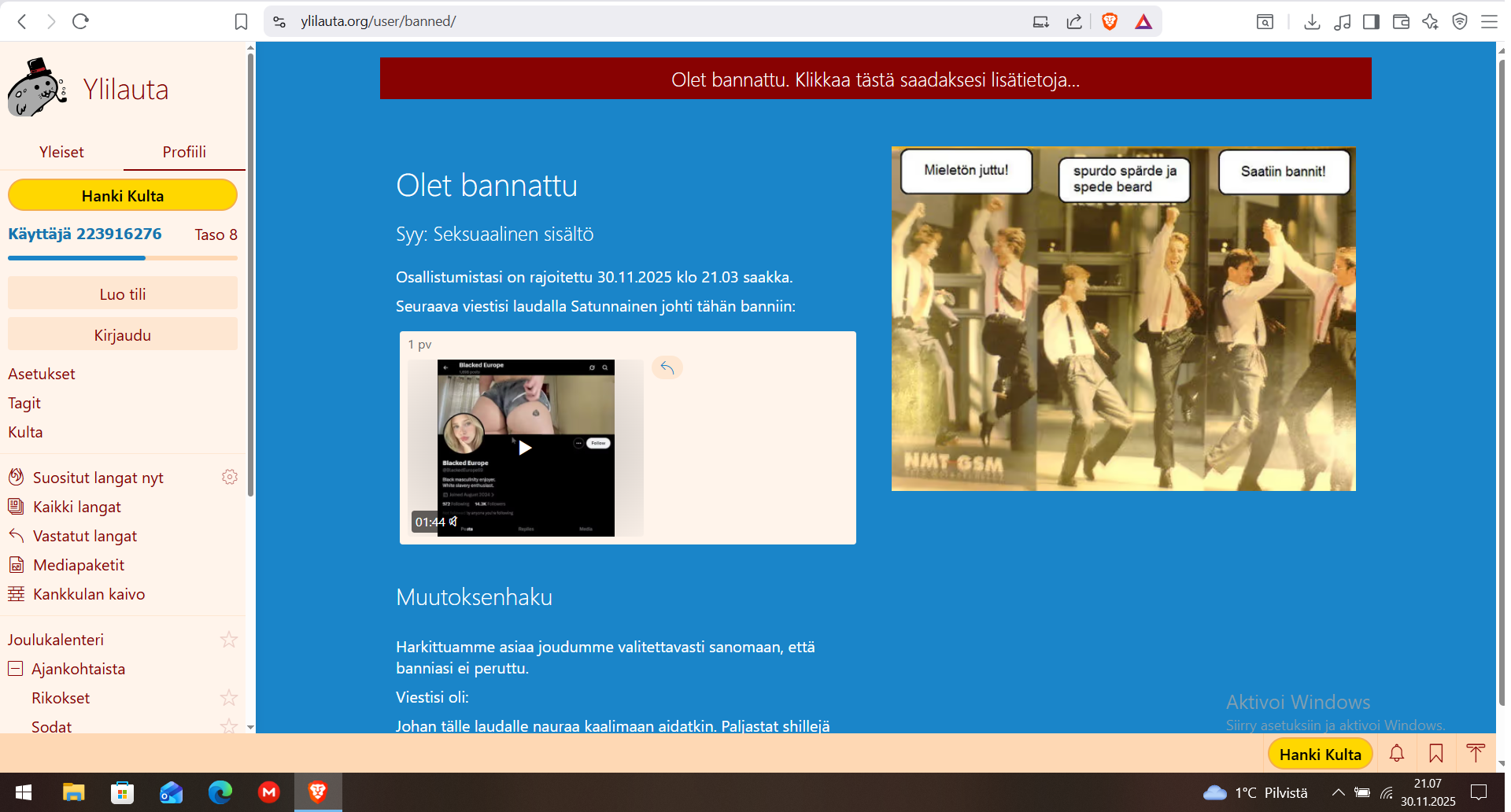
Task: Click the Käyttäjä 223916276 username
Action: coord(85,234)
